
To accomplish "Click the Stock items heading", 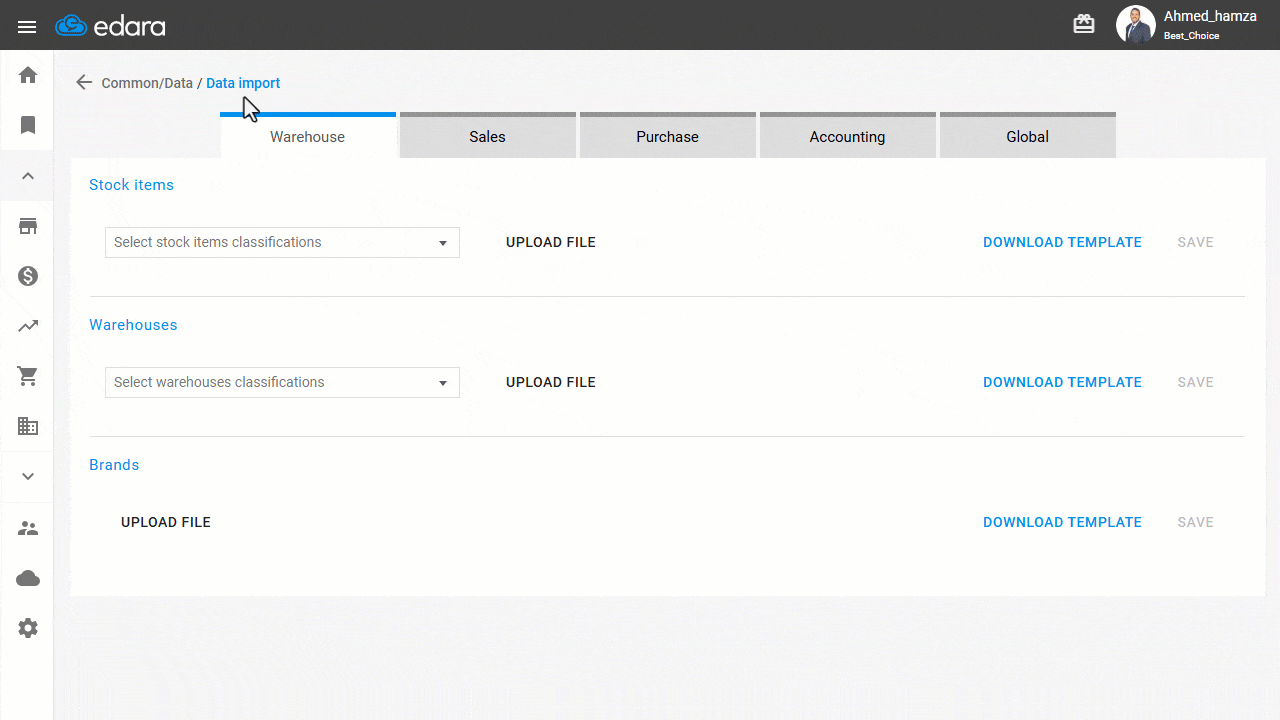I will (x=131, y=185).
